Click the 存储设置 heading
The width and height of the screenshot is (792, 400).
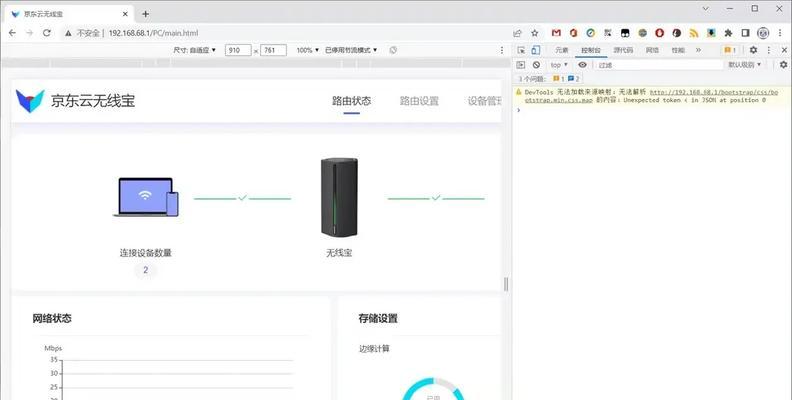coord(378,318)
